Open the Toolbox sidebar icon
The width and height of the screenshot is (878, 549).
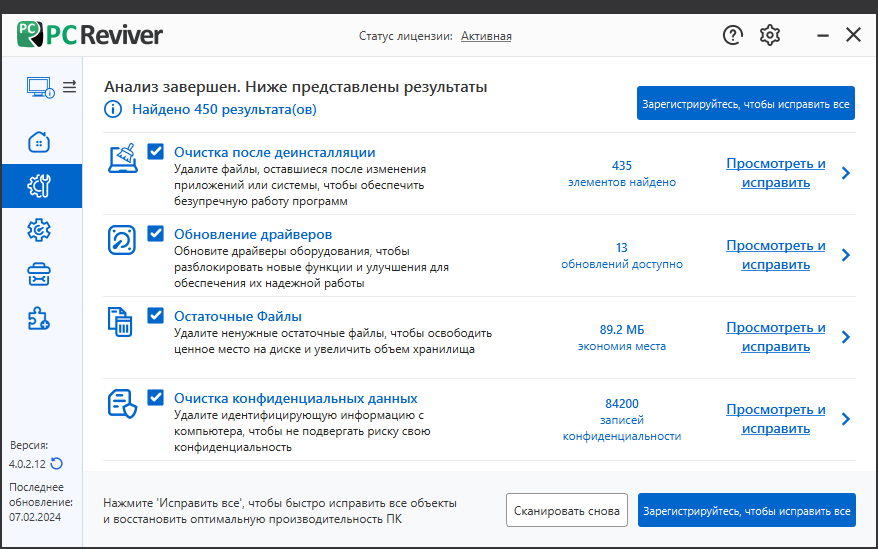tap(39, 274)
